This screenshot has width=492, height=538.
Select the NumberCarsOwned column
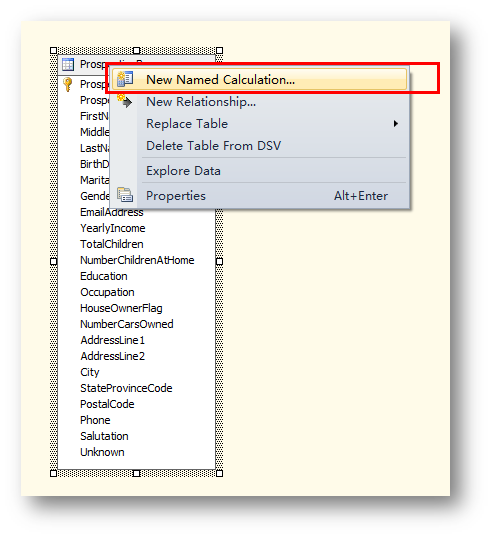[127, 324]
